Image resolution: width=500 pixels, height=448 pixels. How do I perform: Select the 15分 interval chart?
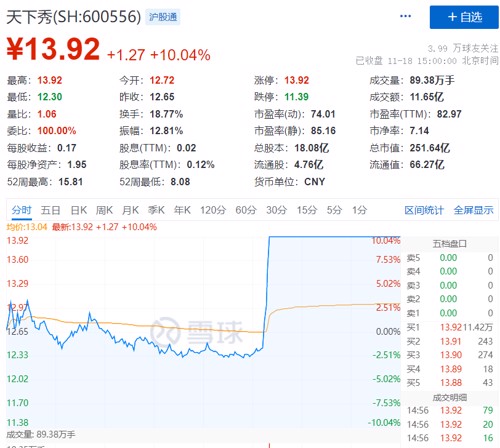coord(307,210)
